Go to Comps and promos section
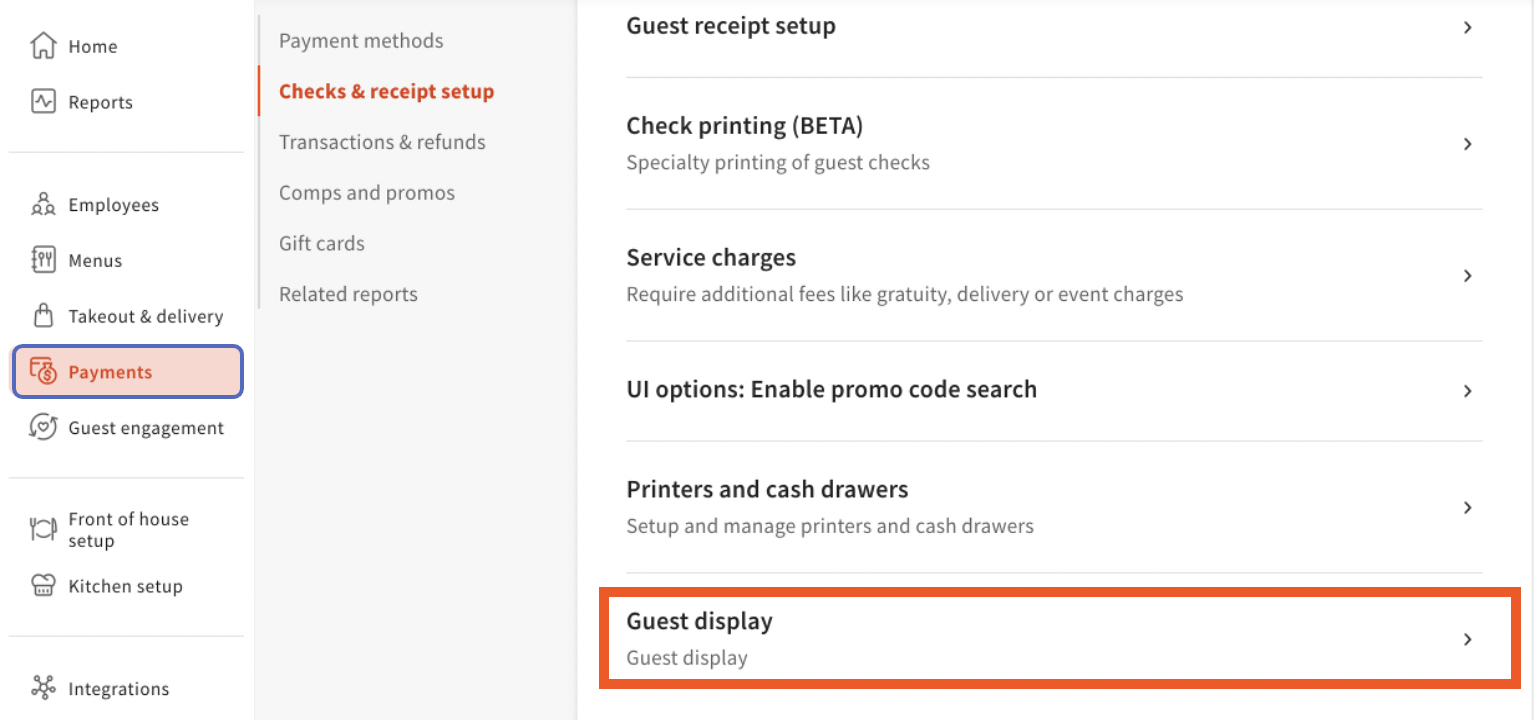The width and height of the screenshot is (1534, 720). click(x=367, y=193)
